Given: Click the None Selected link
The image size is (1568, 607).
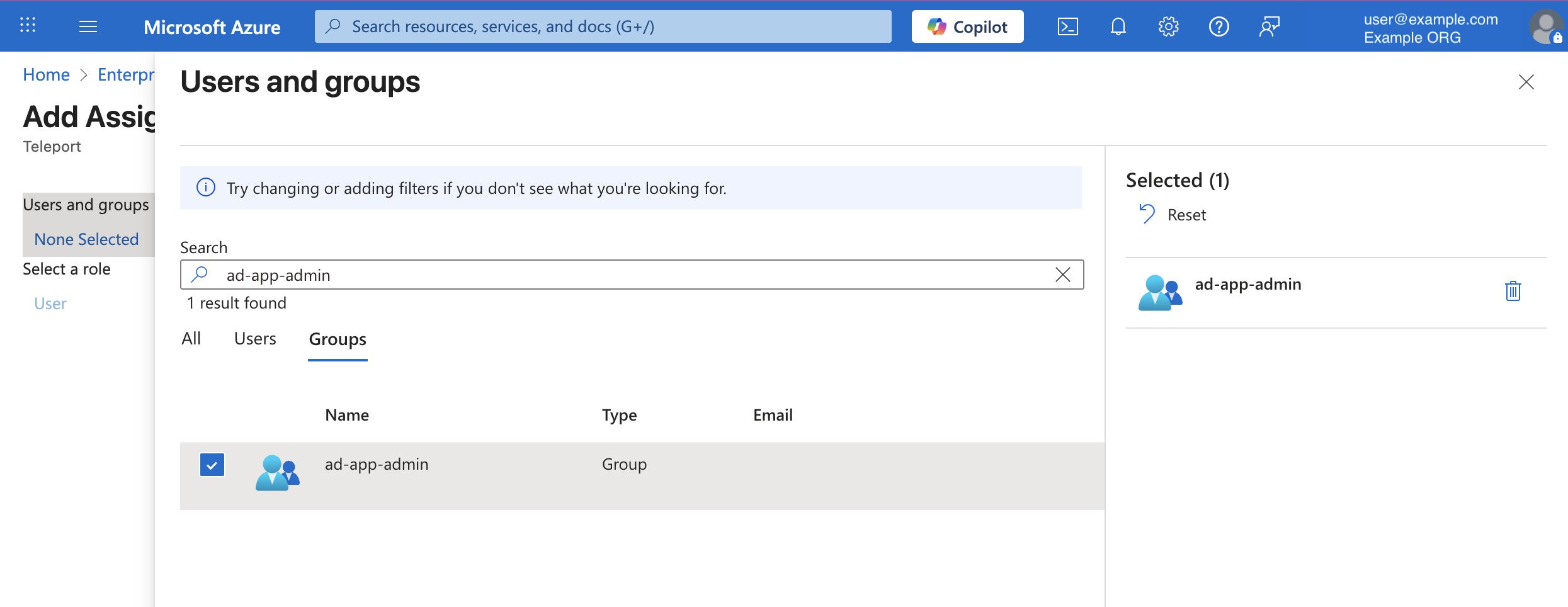Looking at the screenshot, I should pos(86,239).
